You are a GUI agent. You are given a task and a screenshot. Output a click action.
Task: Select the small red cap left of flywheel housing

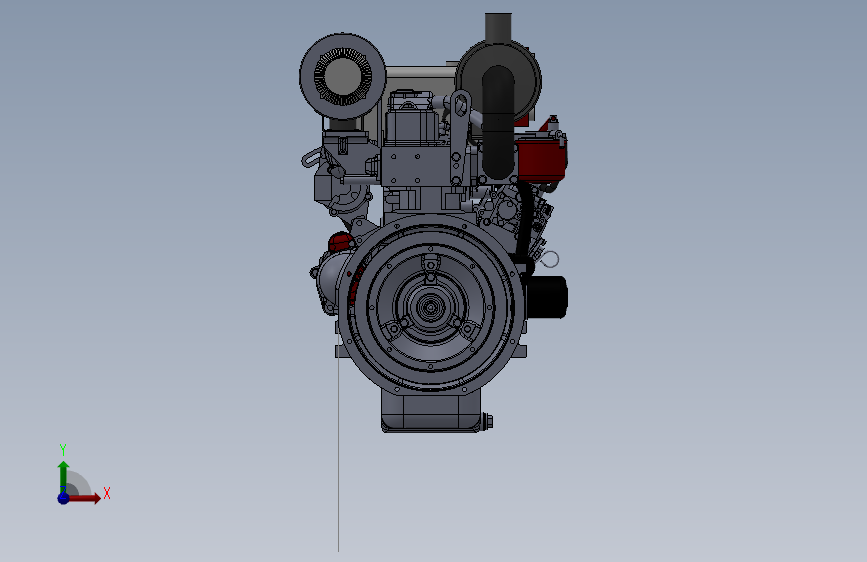(340, 242)
